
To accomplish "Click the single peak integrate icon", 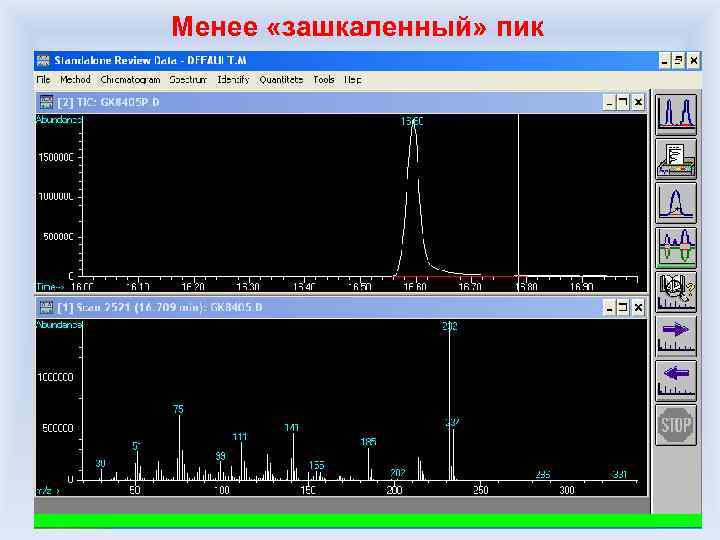I will point(675,203).
